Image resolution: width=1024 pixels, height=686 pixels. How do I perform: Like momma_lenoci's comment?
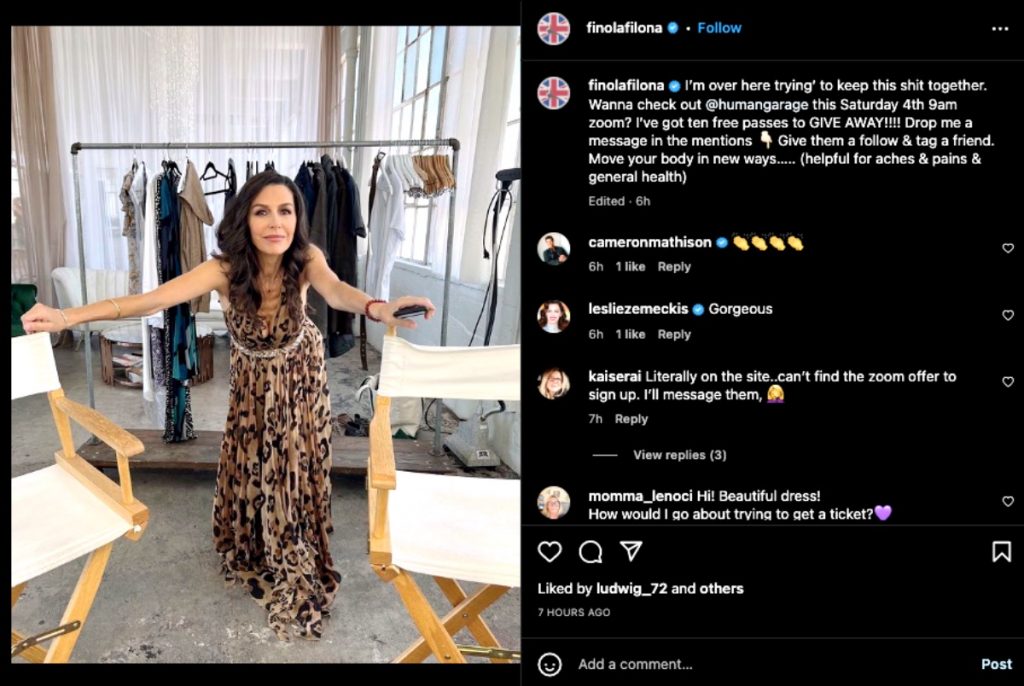(1007, 501)
